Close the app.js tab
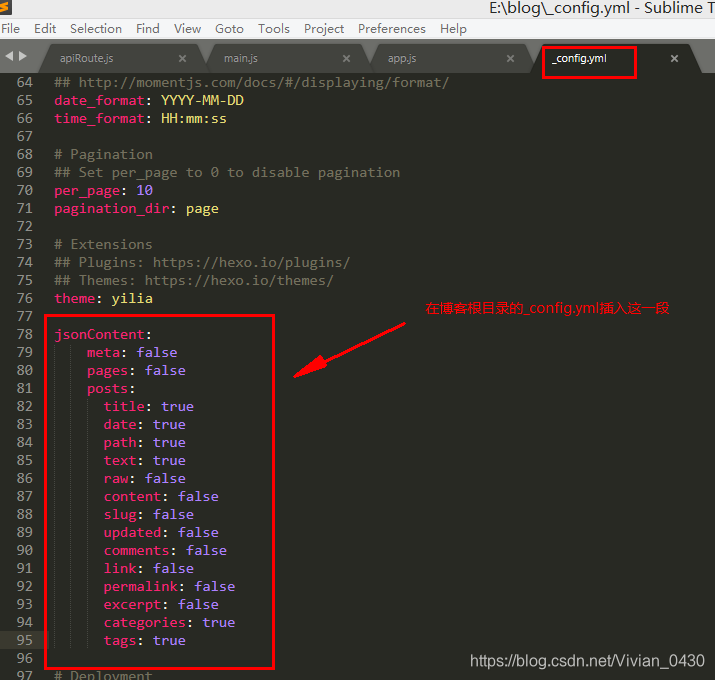715x680 pixels. 510,58
